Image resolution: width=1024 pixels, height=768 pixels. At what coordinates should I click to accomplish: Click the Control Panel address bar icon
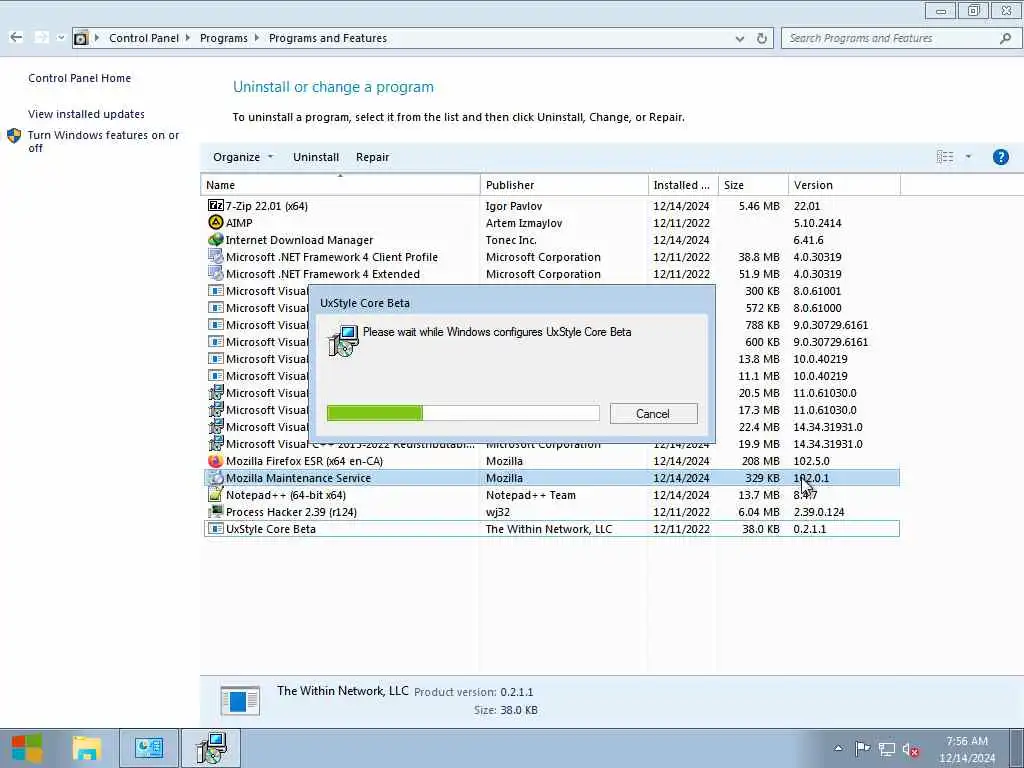tap(80, 38)
